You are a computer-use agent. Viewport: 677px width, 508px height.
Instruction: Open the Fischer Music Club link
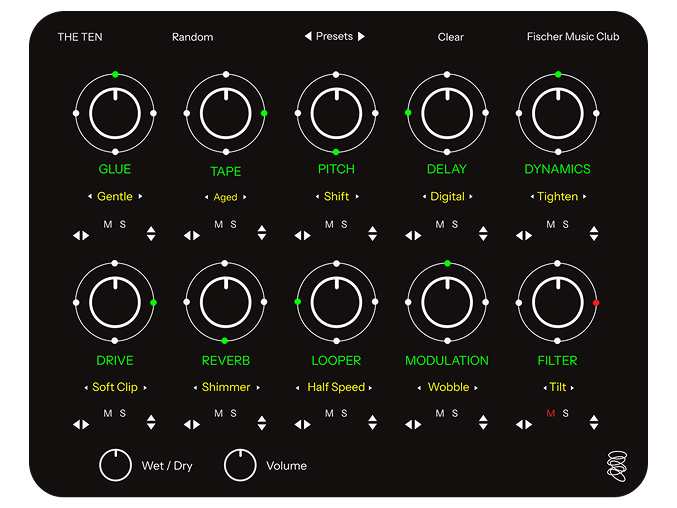click(573, 37)
